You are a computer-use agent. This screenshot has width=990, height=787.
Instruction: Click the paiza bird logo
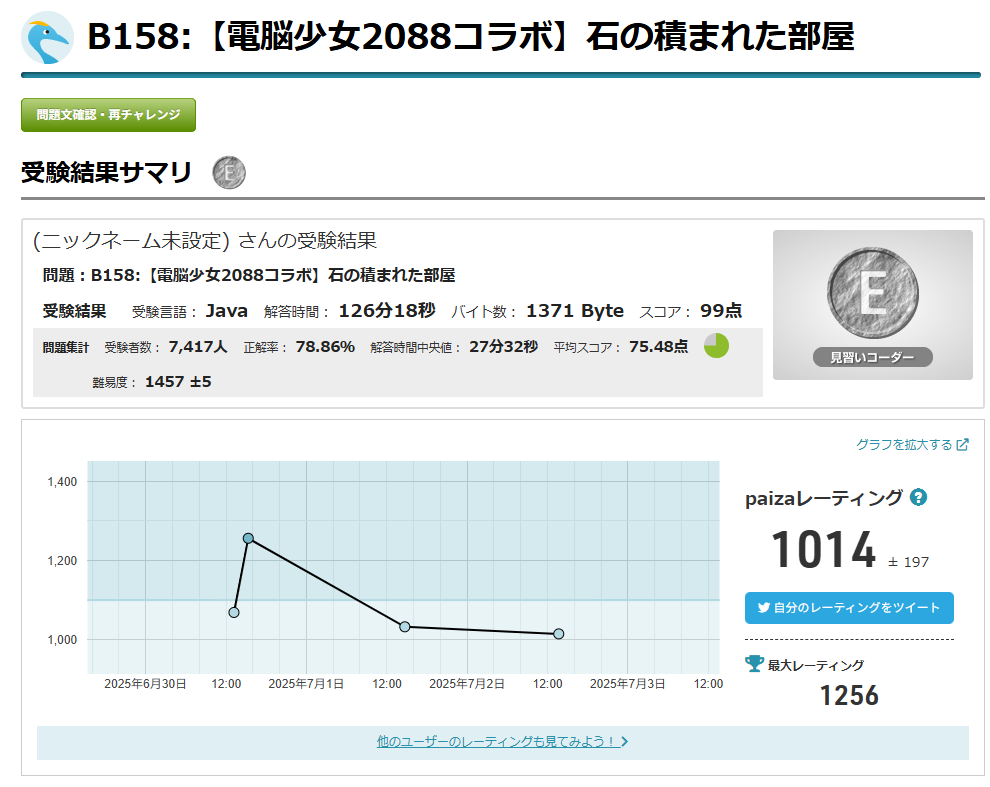tap(47, 37)
